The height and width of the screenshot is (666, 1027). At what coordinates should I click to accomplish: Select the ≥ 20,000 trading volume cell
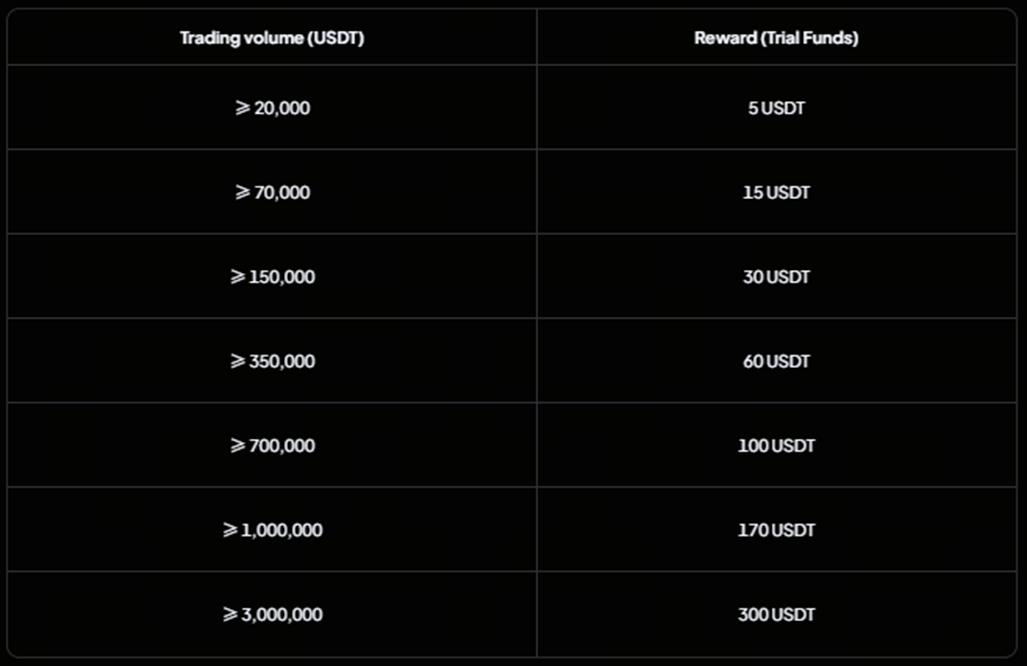272,108
